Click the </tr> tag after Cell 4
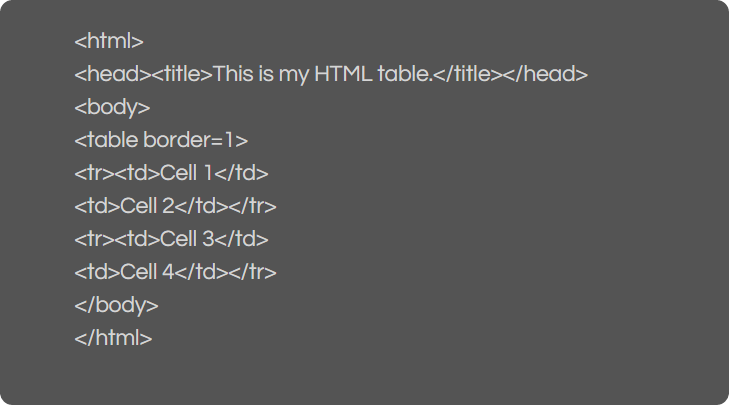Viewport: 729px width, 405px height. (x=252, y=272)
